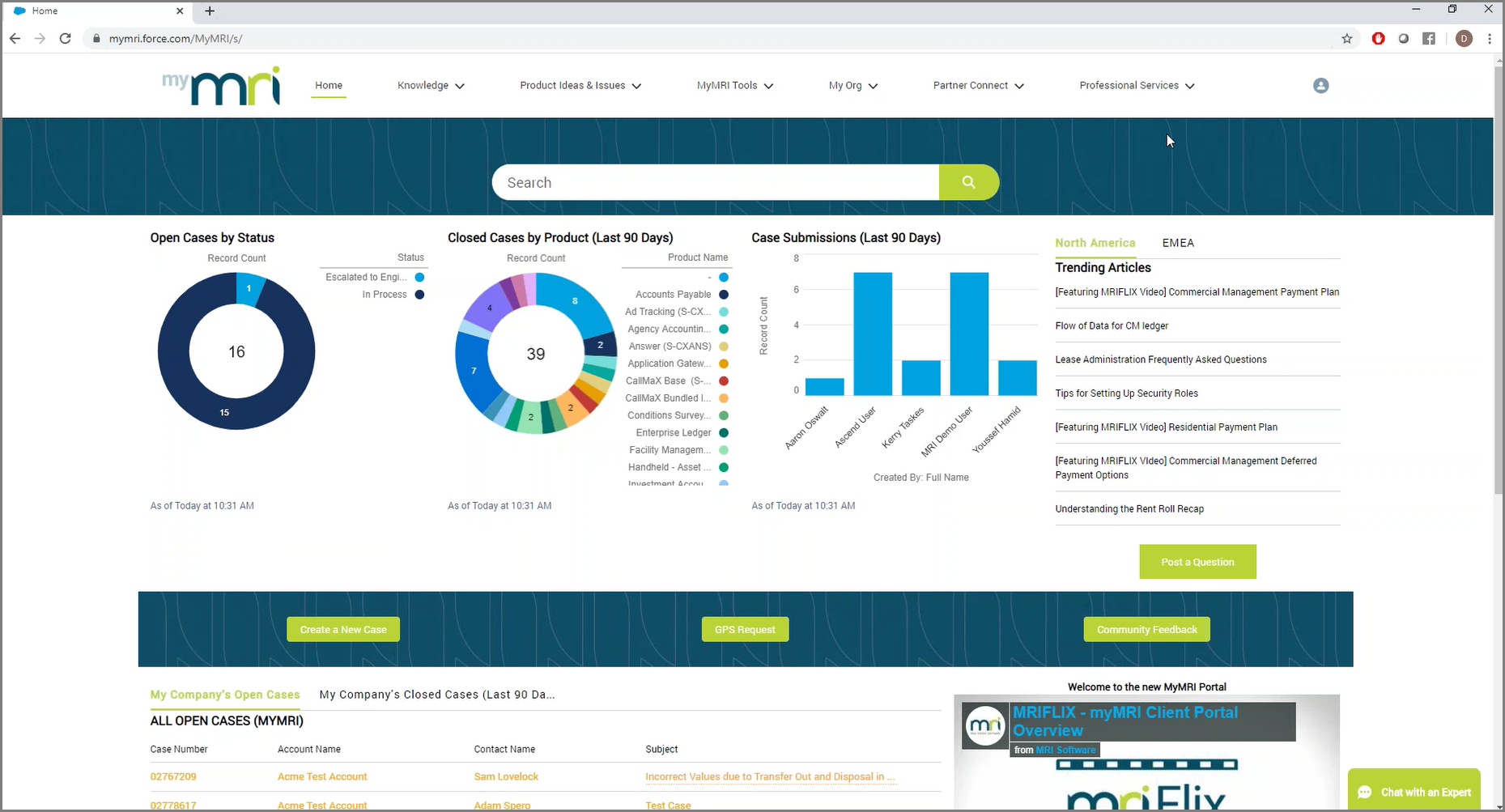Expand the My Org dropdown
Image resolution: width=1505 pixels, height=812 pixels.
(853, 85)
